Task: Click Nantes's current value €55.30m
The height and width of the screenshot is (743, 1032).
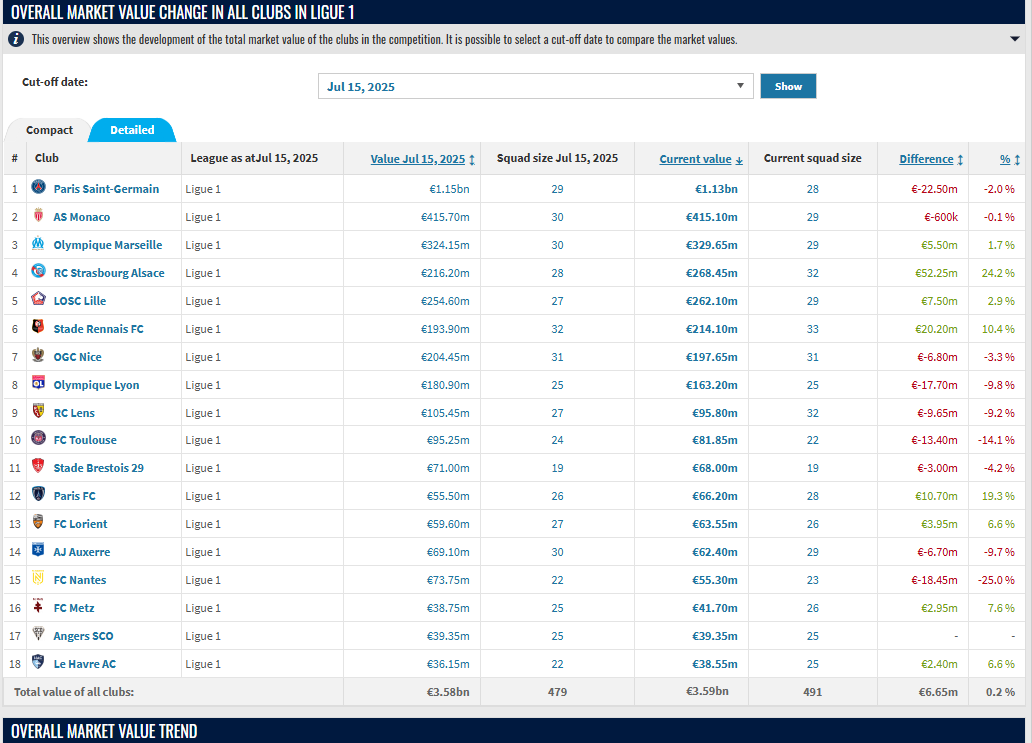Action: (x=715, y=580)
